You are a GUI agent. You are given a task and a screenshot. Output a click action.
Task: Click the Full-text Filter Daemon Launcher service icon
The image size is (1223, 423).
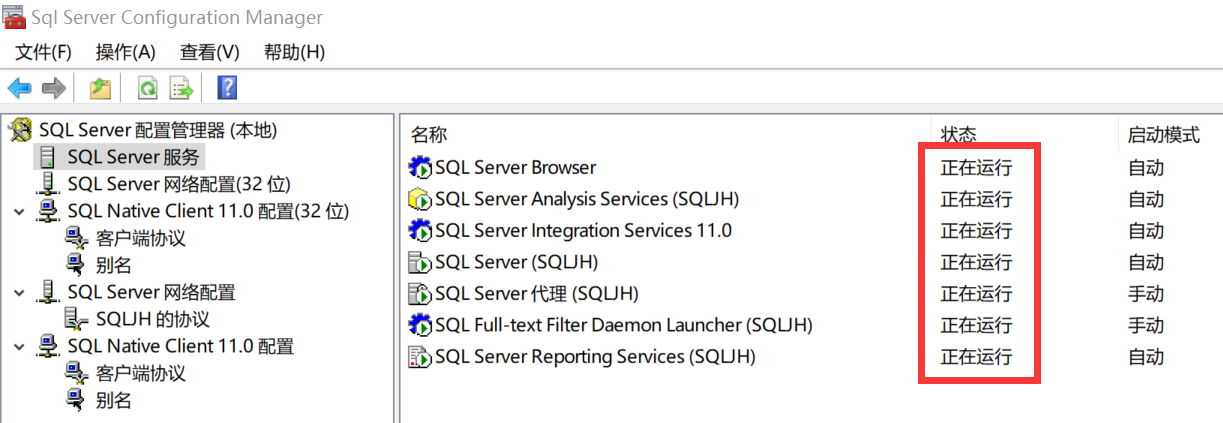(x=420, y=325)
